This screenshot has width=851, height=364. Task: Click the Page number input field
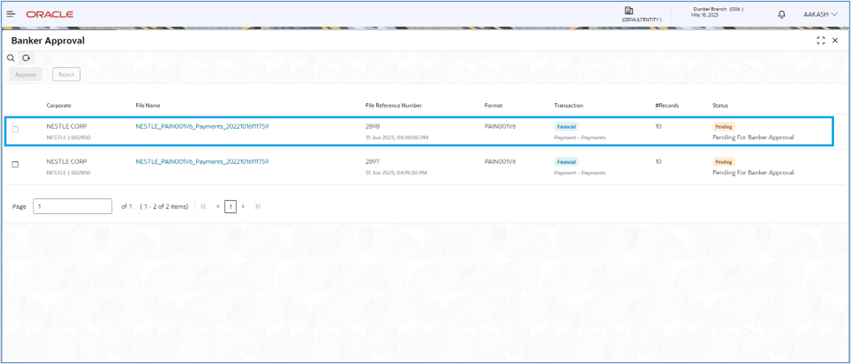(73, 206)
